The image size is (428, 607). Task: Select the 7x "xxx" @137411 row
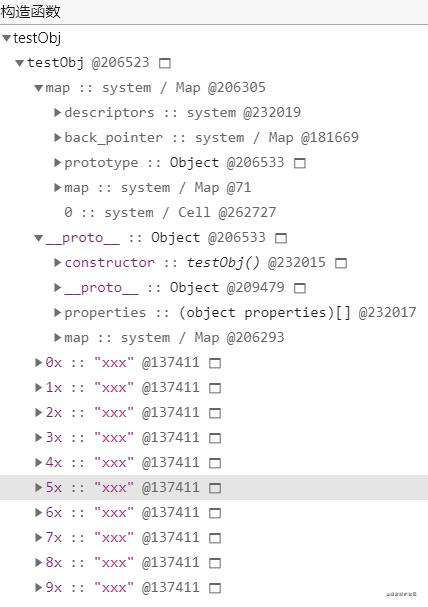click(214, 538)
